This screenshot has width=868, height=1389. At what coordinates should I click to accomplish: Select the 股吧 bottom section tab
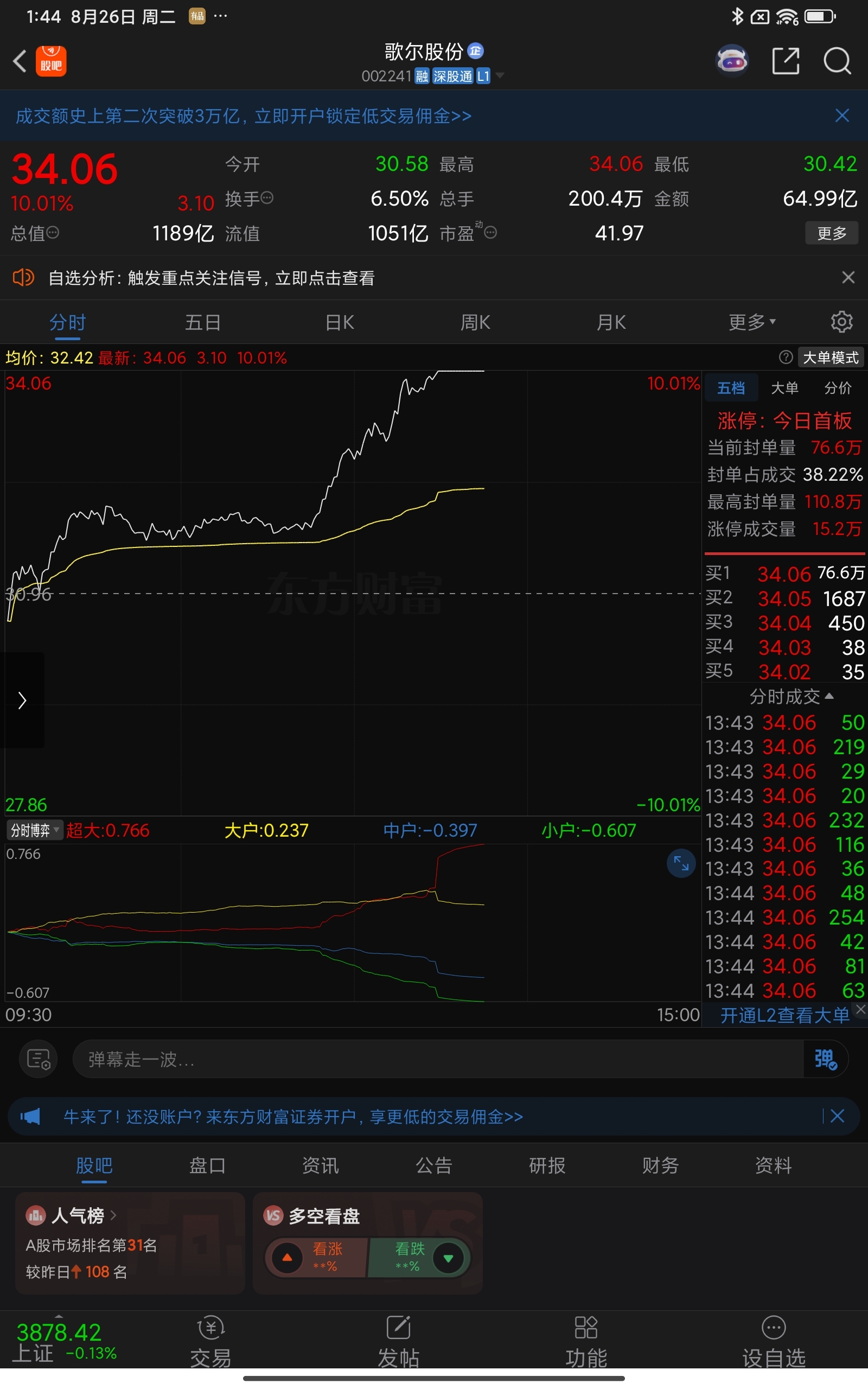click(x=94, y=1165)
